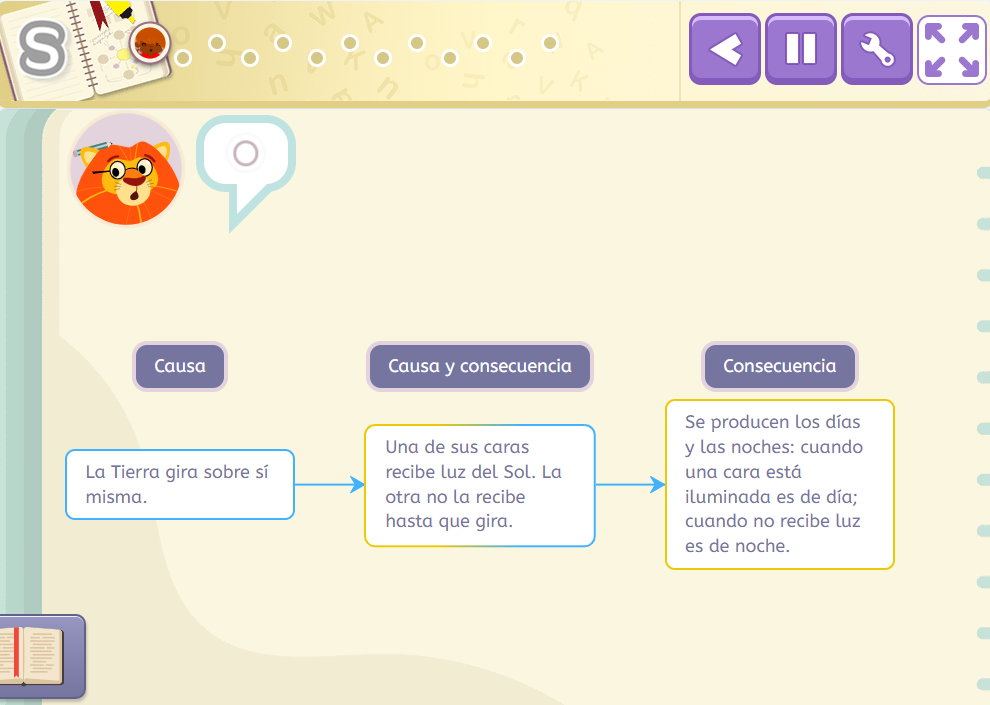Click the yellow box about días y noches
This screenshot has height=705, width=990.
pos(780,484)
